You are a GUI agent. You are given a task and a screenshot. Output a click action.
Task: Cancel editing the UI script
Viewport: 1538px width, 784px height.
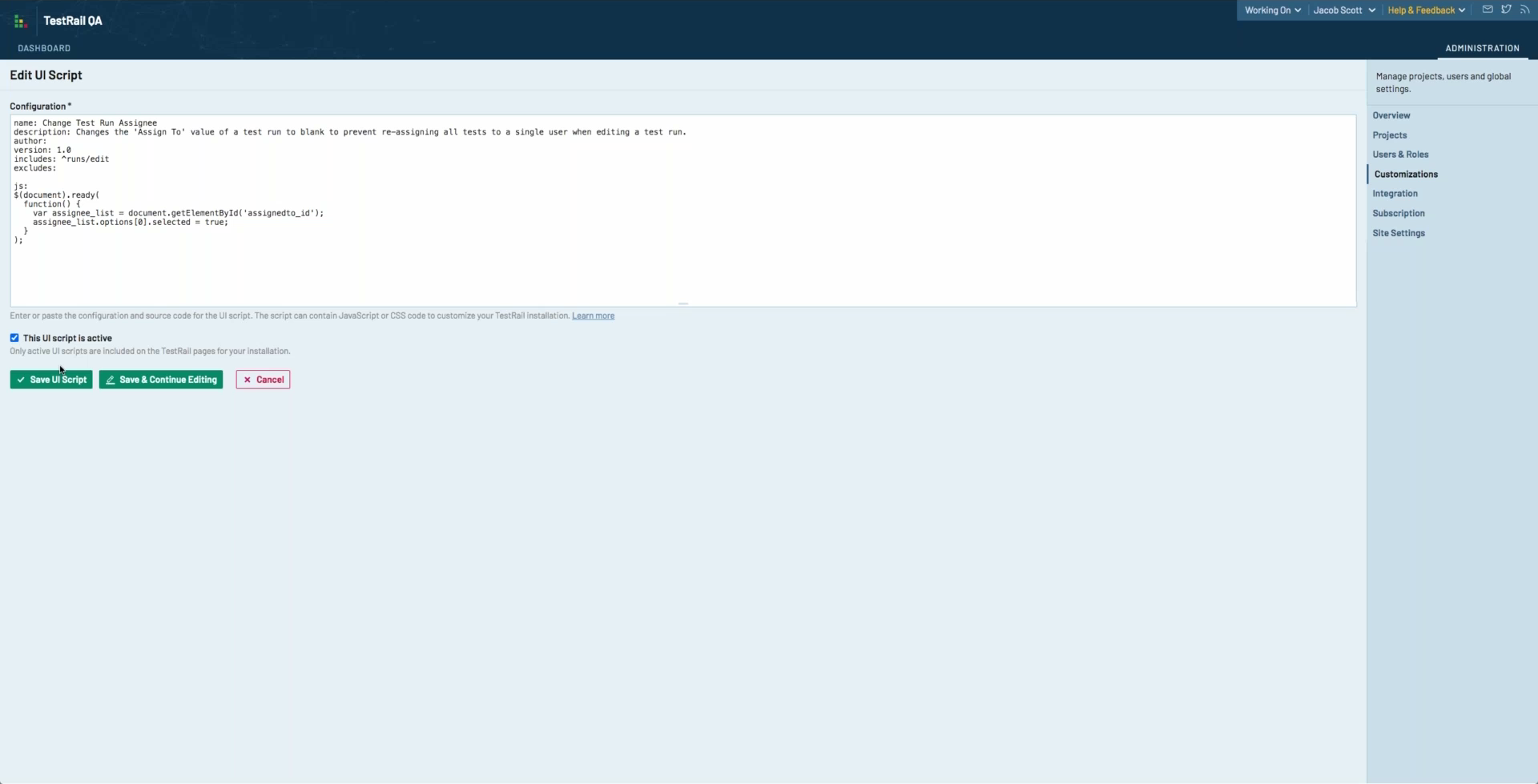pyautogui.click(x=263, y=380)
